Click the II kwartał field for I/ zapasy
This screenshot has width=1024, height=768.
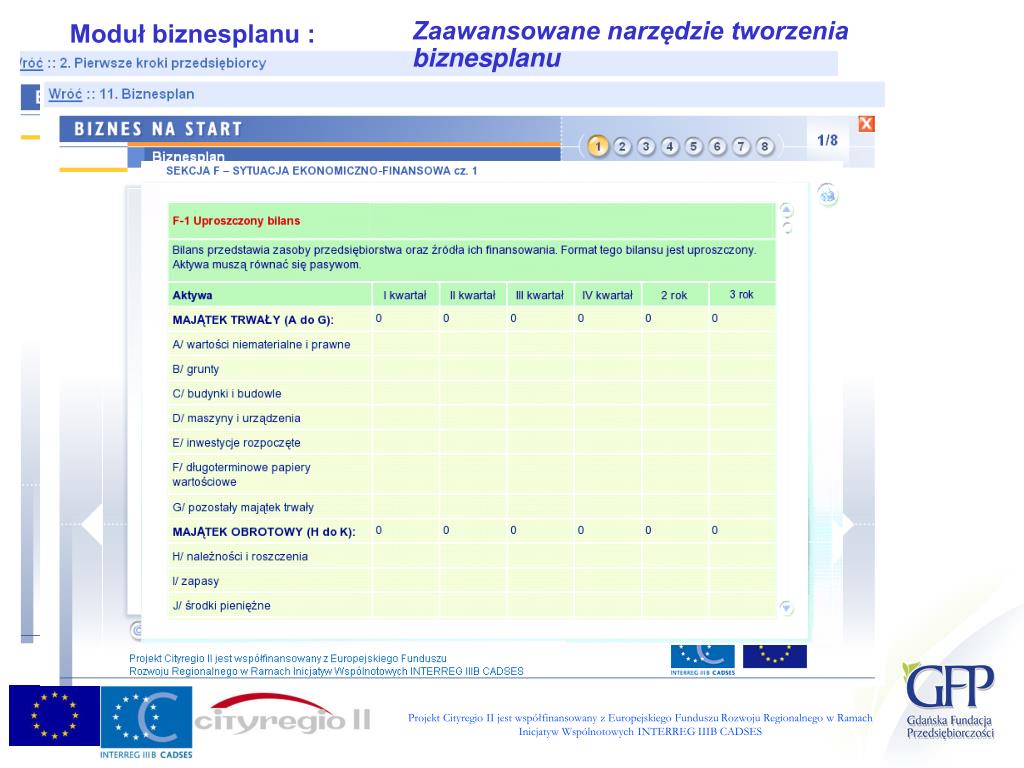click(472, 581)
